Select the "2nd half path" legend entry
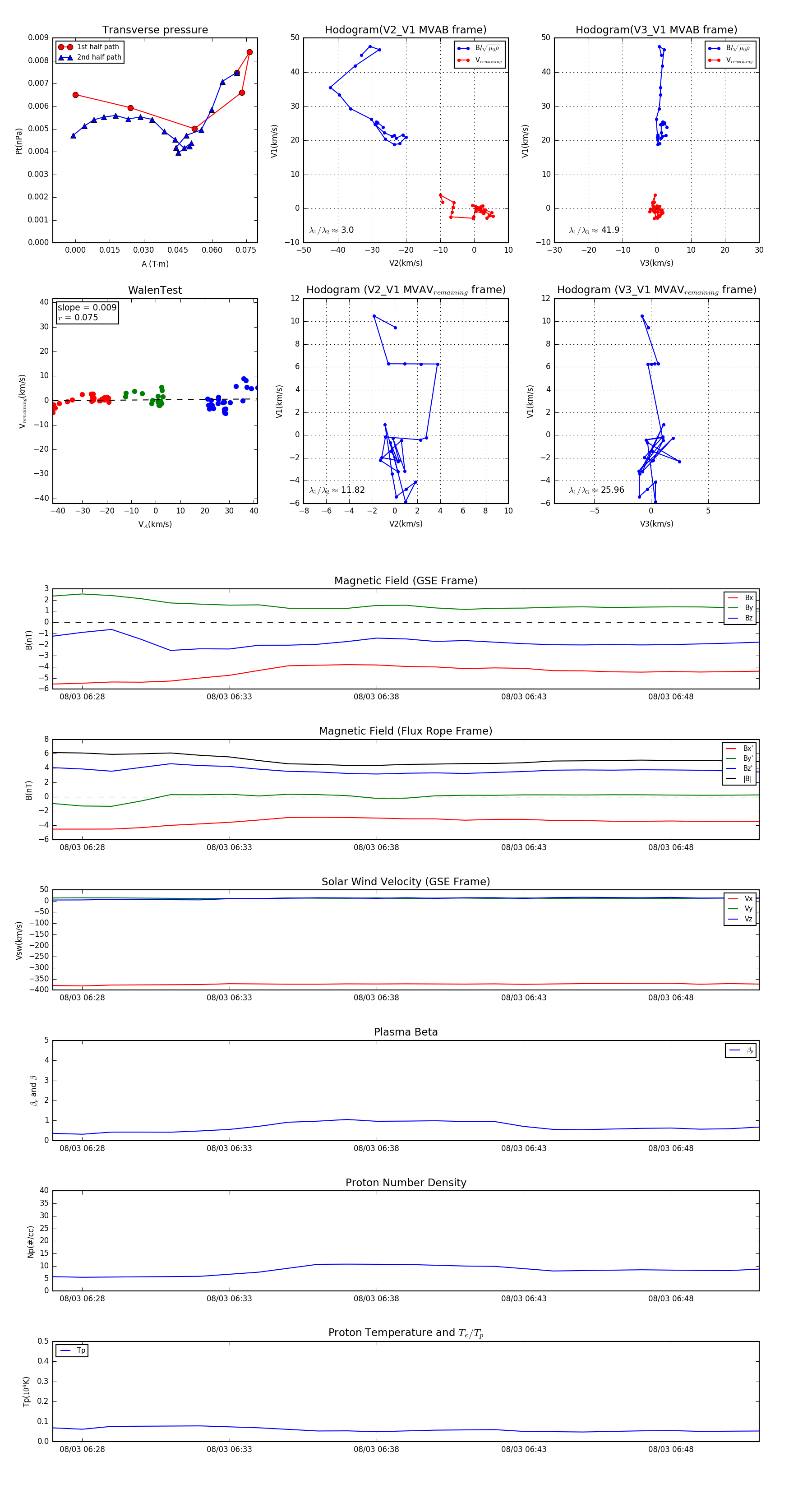This screenshot has height=1489, width=812. click(x=90, y=57)
